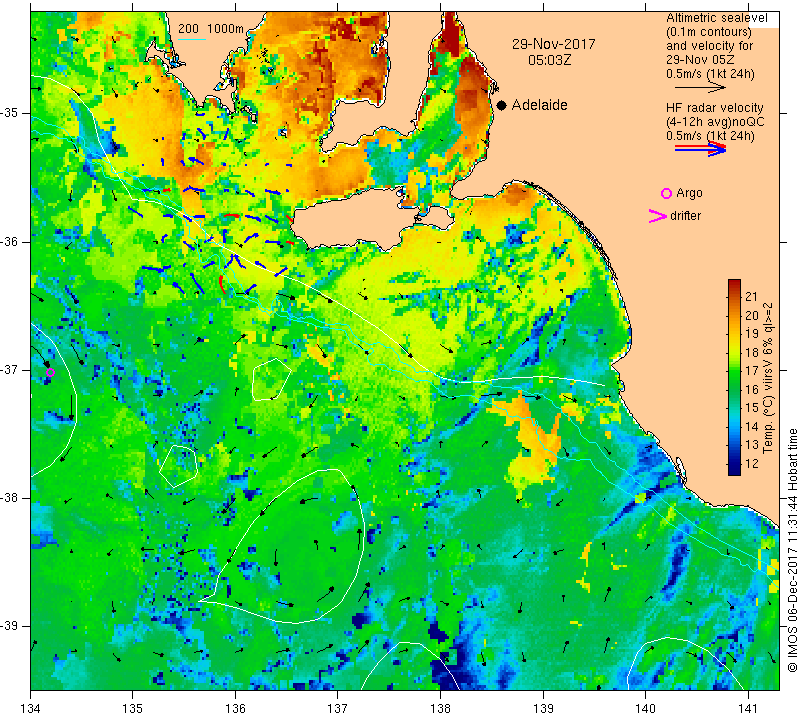This screenshot has width=800, height=720.
Task: Click the dark blue 12°C end of the colorbar
Action: (x=734, y=470)
